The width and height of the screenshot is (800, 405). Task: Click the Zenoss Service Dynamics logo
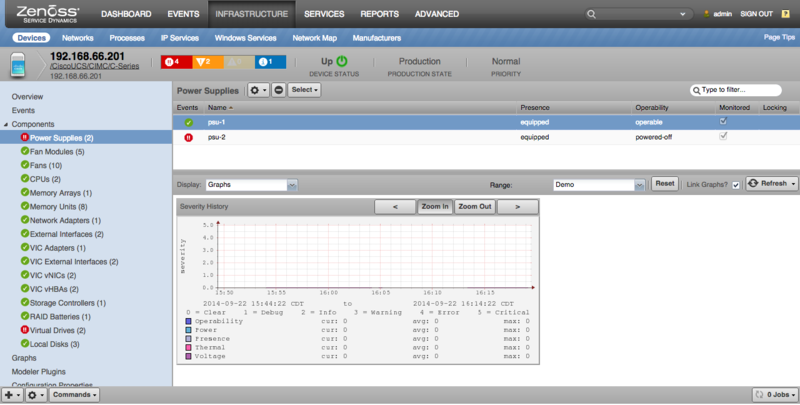[47, 14]
